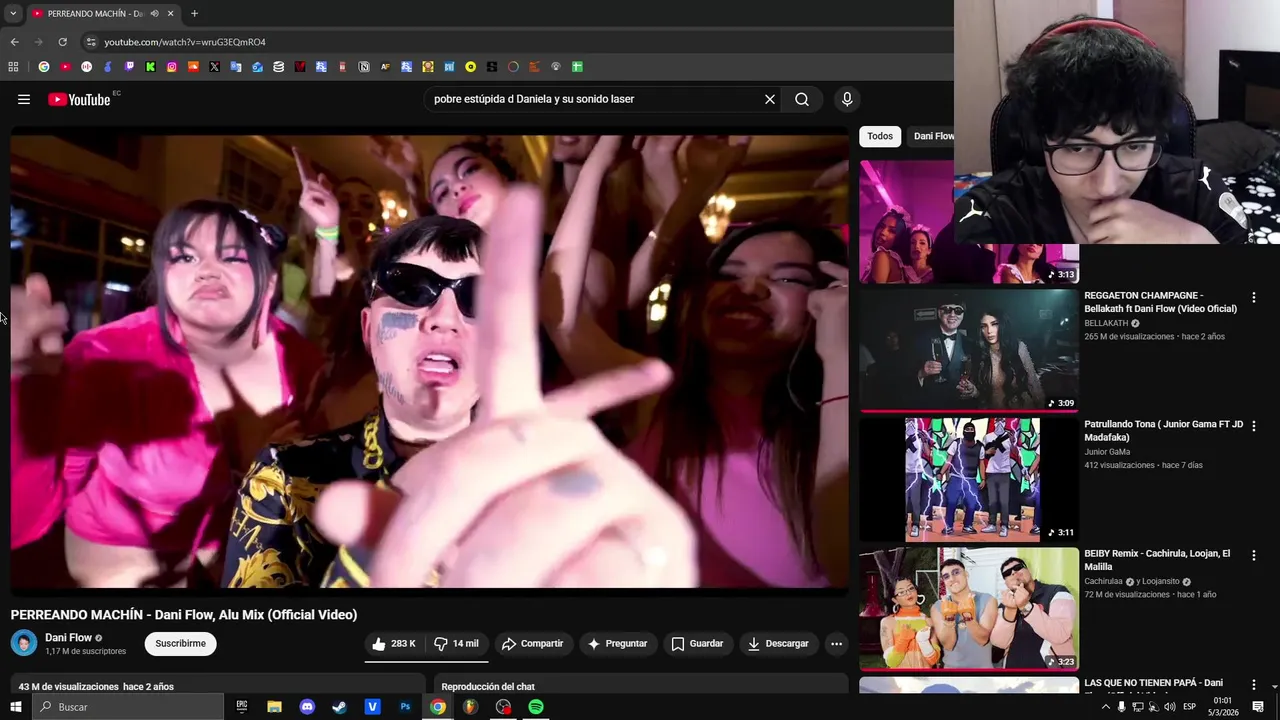Image resolution: width=1280 pixels, height=720 pixels.
Task: Go to the YouTube home logo
Action: (x=79, y=99)
